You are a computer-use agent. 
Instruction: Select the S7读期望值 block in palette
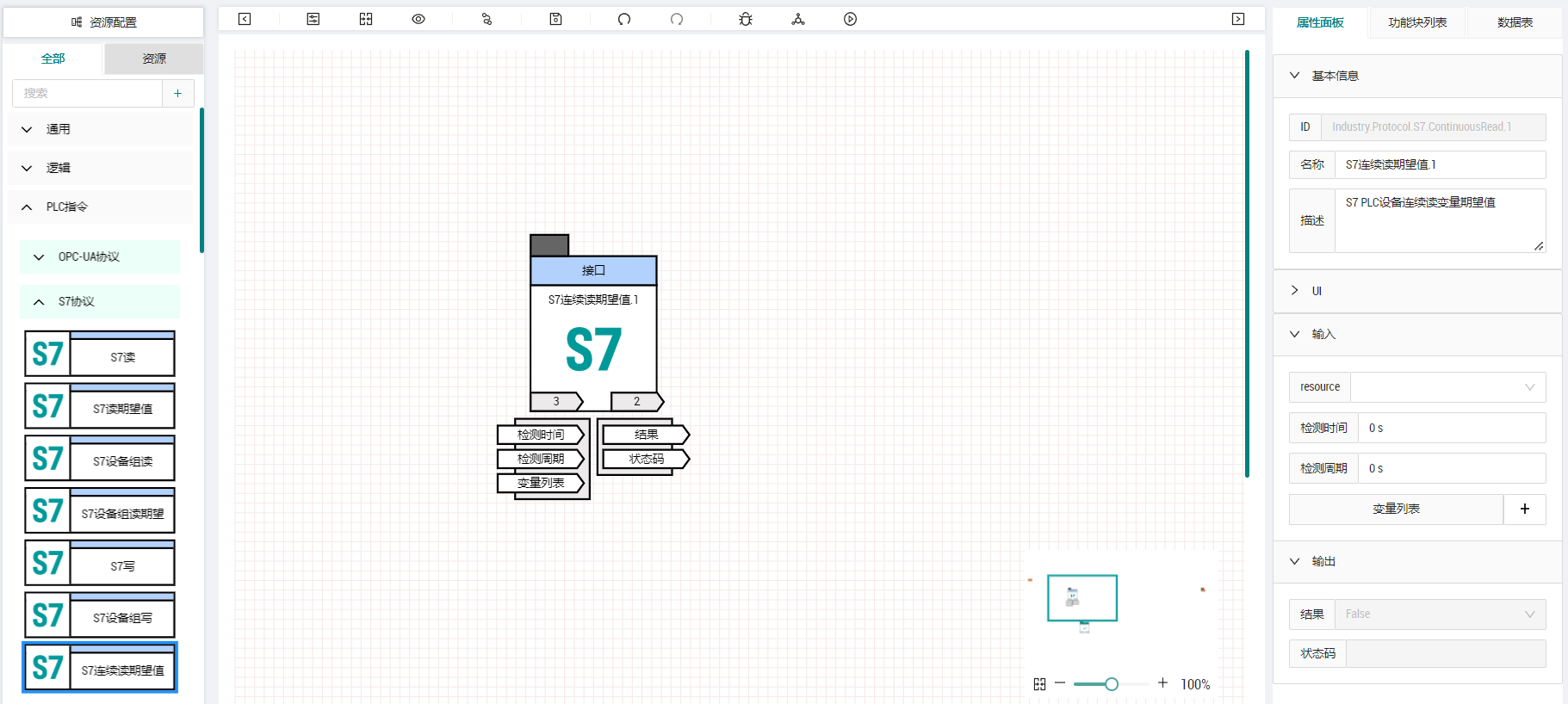[100, 405]
